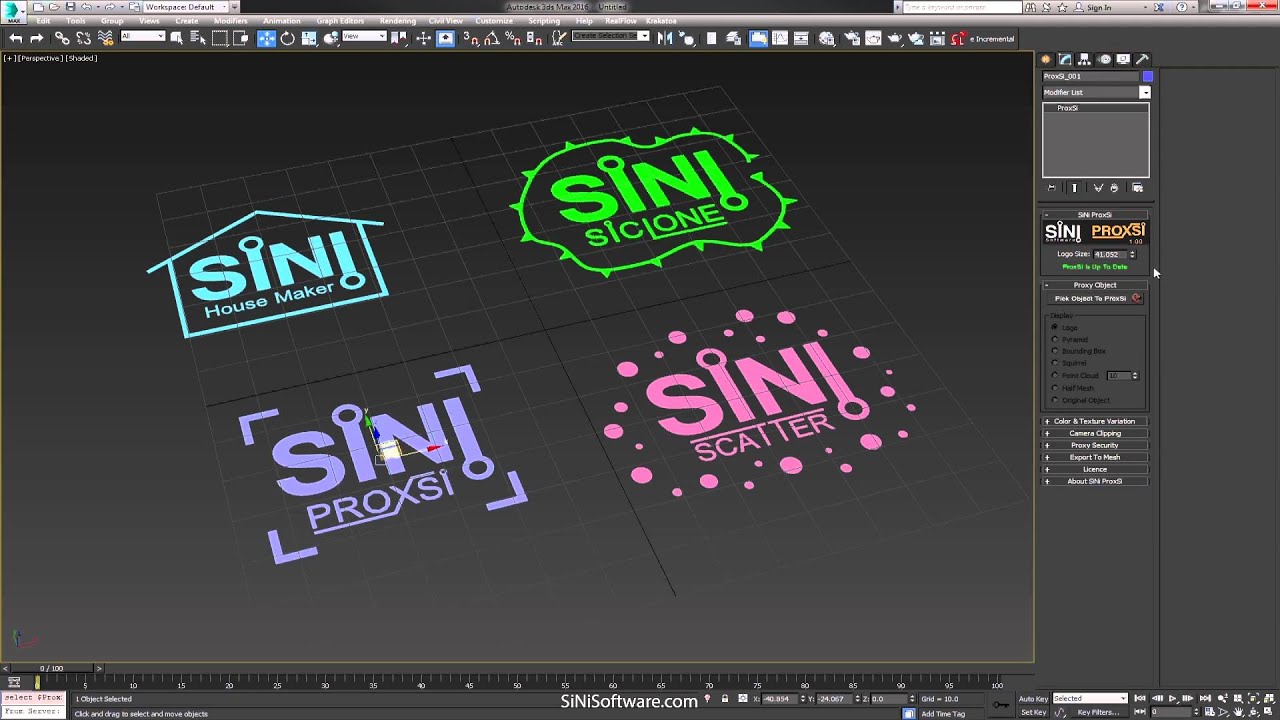
Task: Expand the Export To Mesh rollout
Action: [x=1095, y=457]
